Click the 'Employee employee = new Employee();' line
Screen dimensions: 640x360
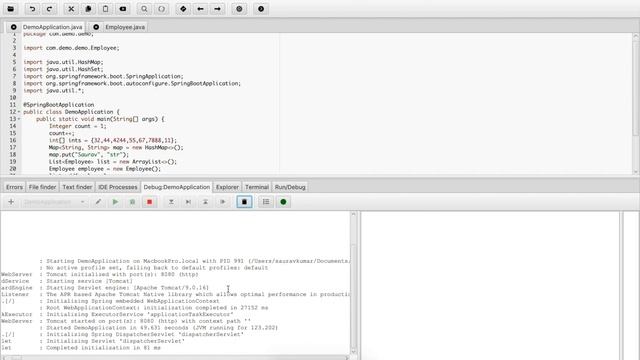point(105,169)
